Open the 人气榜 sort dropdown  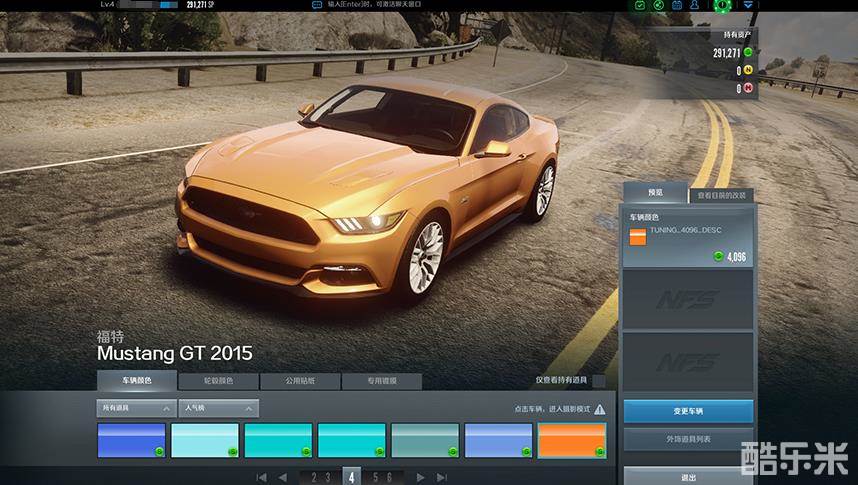pyautogui.click(x=218, y=408)
